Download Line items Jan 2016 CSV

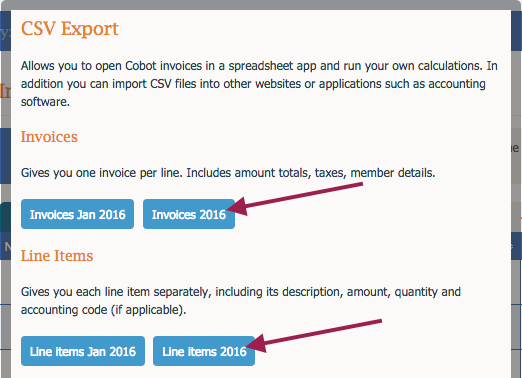pos(83,351)
